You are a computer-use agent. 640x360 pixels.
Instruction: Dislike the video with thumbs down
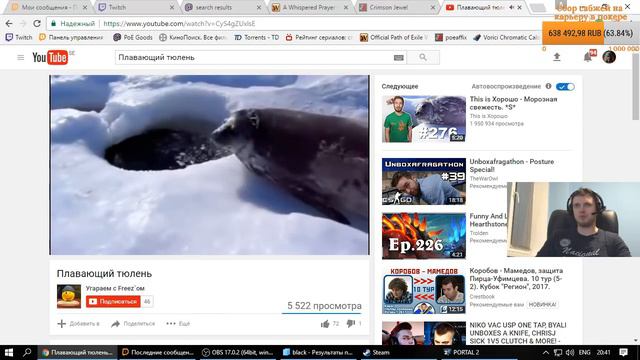[351, 324]
